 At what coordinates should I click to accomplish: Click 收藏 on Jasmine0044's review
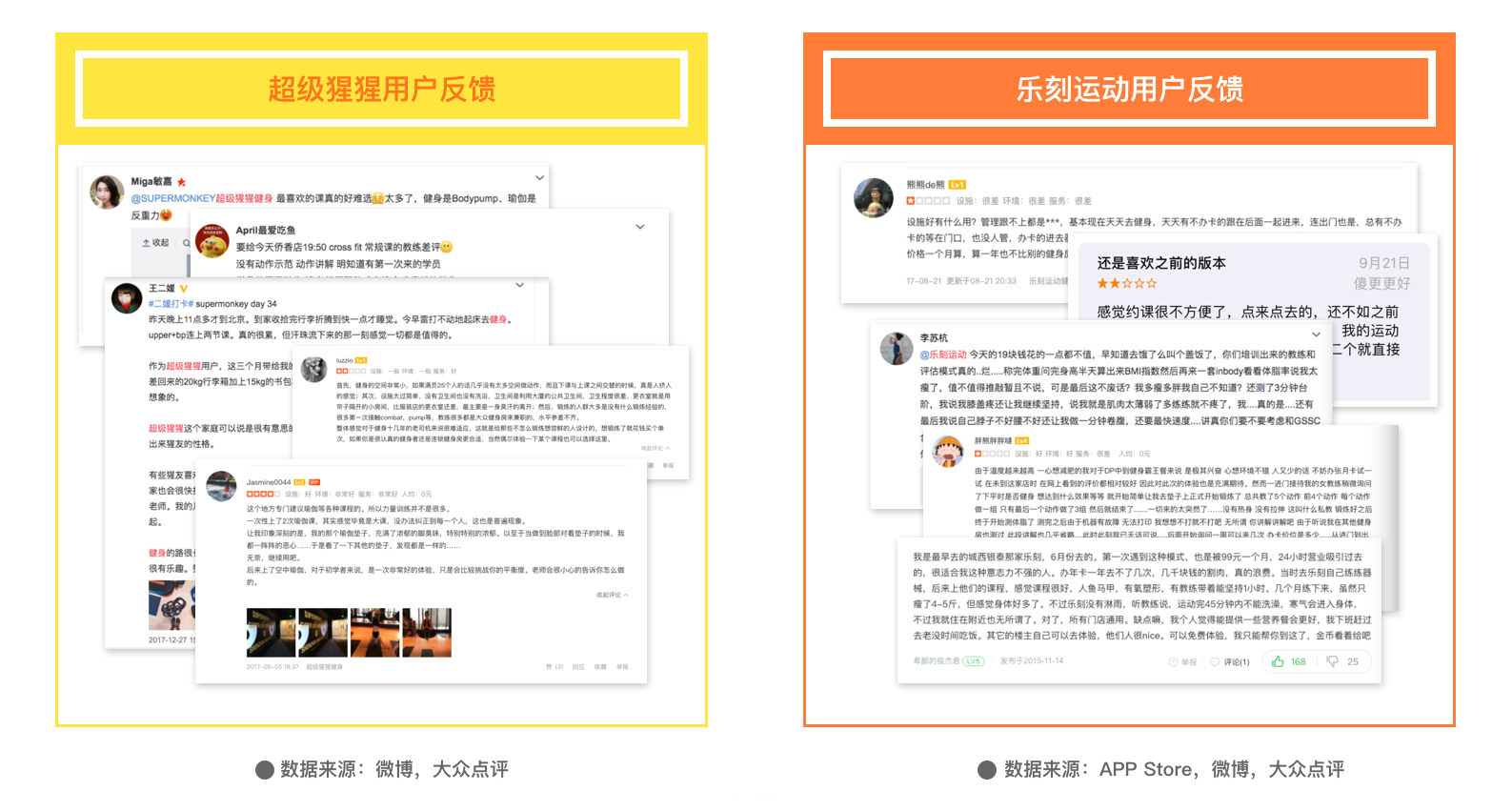point(600,667)
